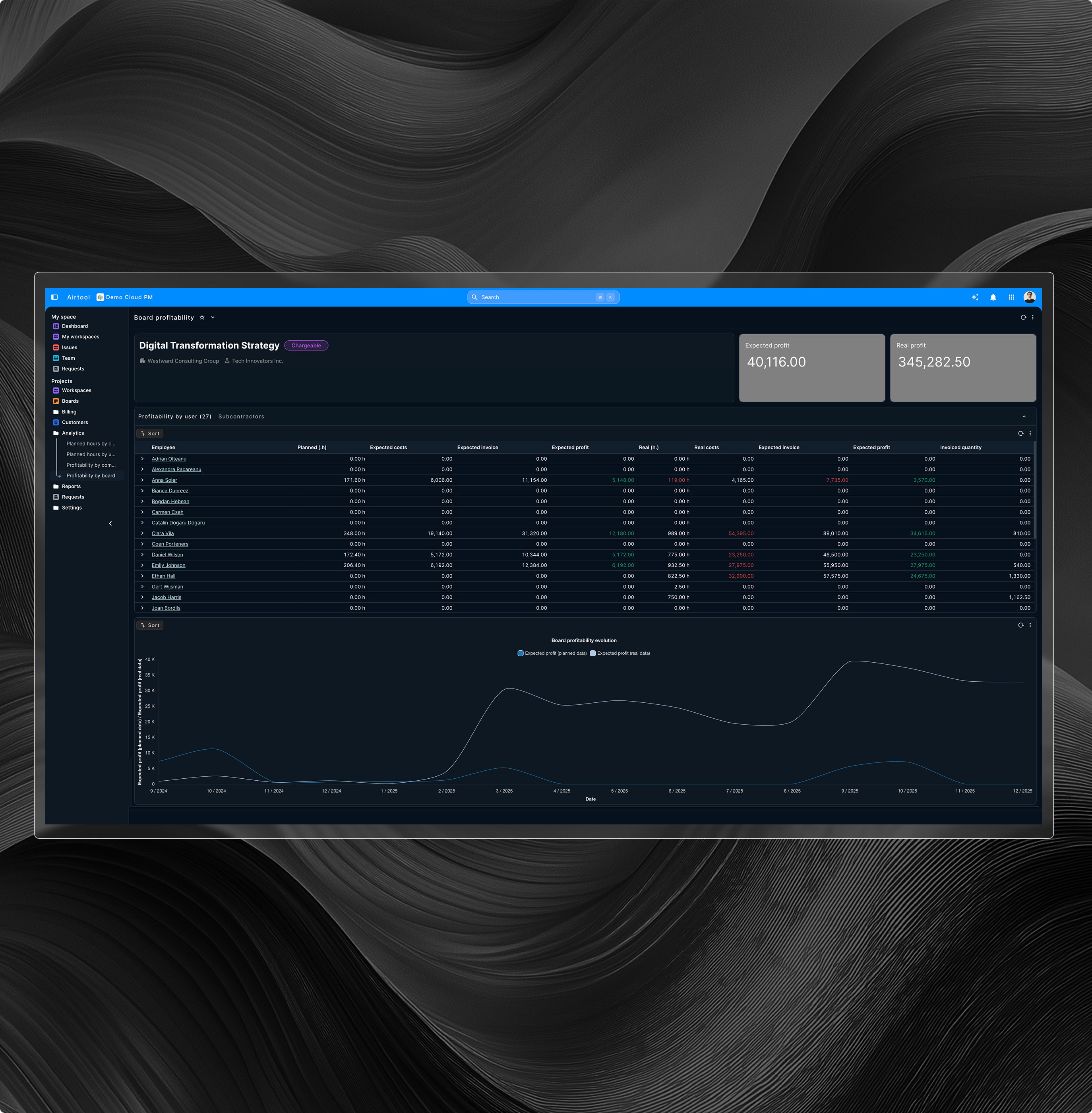Click the AI sparkle assistant icon
This screenshot has height=1113, width=1092.
coord(974,297)
